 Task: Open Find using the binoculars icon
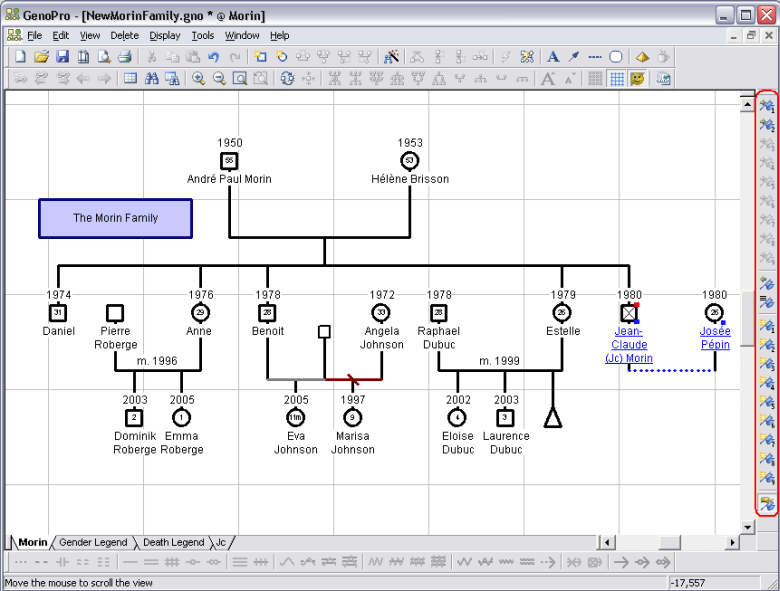coord(151,78)
